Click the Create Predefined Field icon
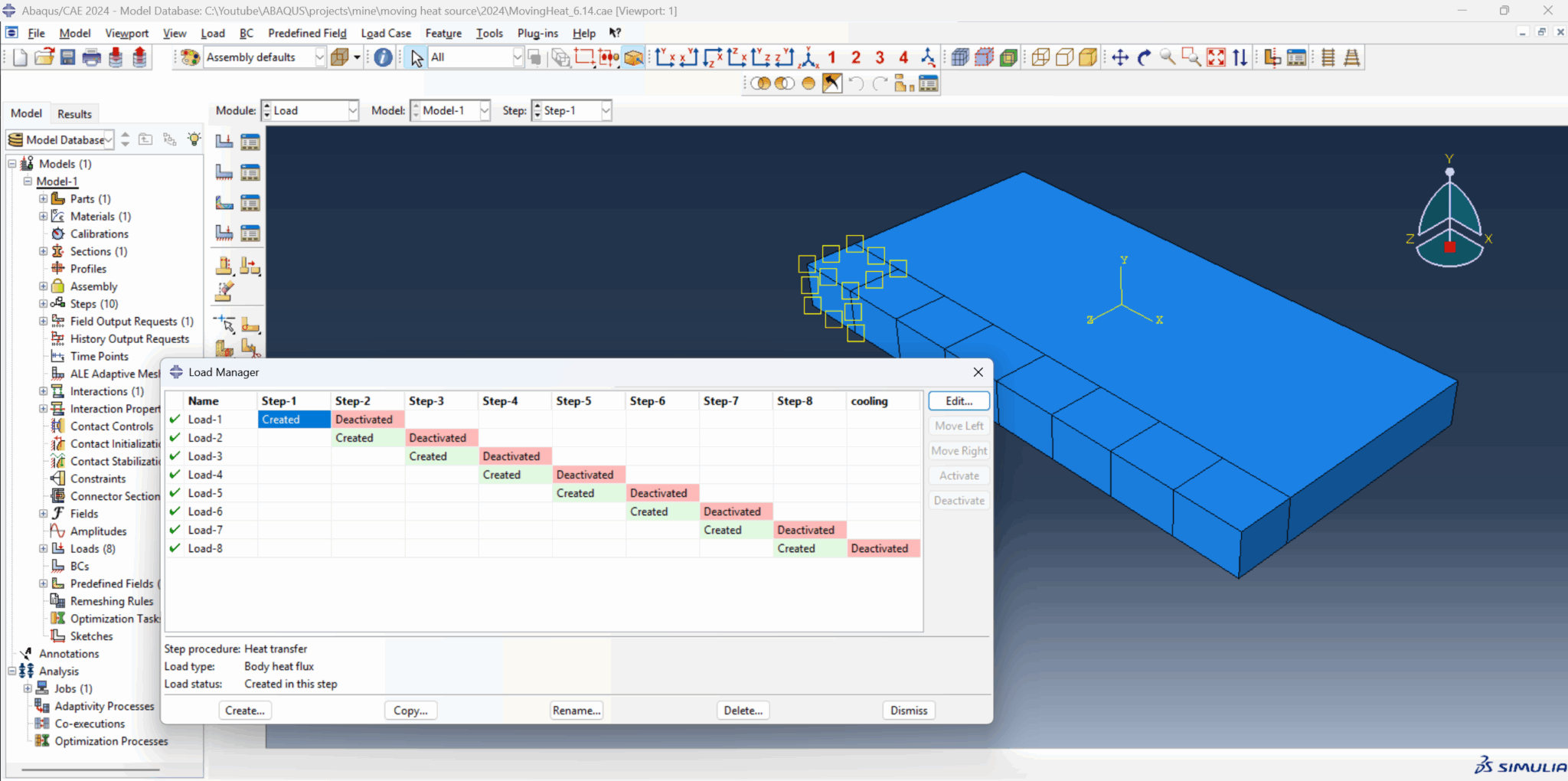1568x781 pixels. click(224, 203)
